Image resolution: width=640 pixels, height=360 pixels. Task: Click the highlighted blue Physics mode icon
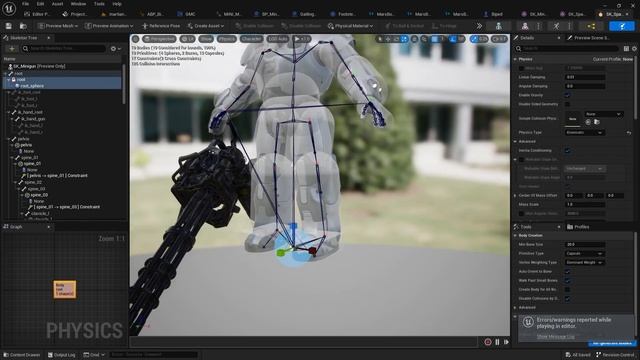click(x=622, y=26)
